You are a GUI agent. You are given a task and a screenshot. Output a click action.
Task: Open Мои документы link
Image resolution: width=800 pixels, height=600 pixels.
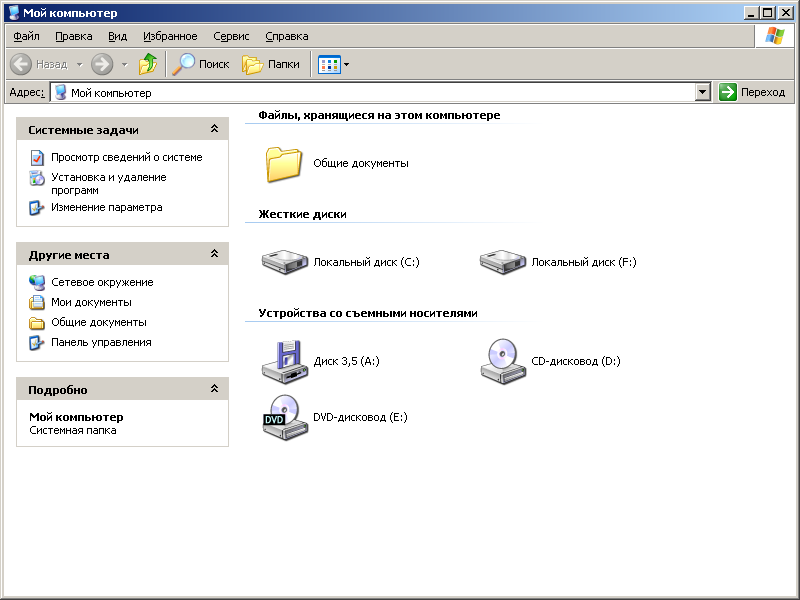tap(91, 302)
